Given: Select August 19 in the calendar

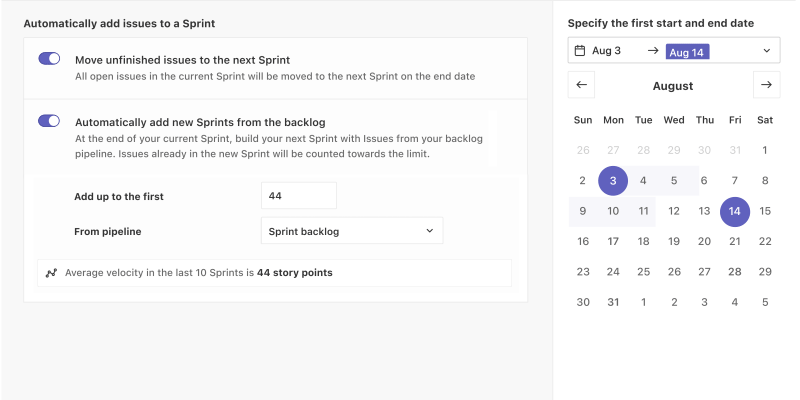Looking at the screenshot, I should [x=674, y=241].
